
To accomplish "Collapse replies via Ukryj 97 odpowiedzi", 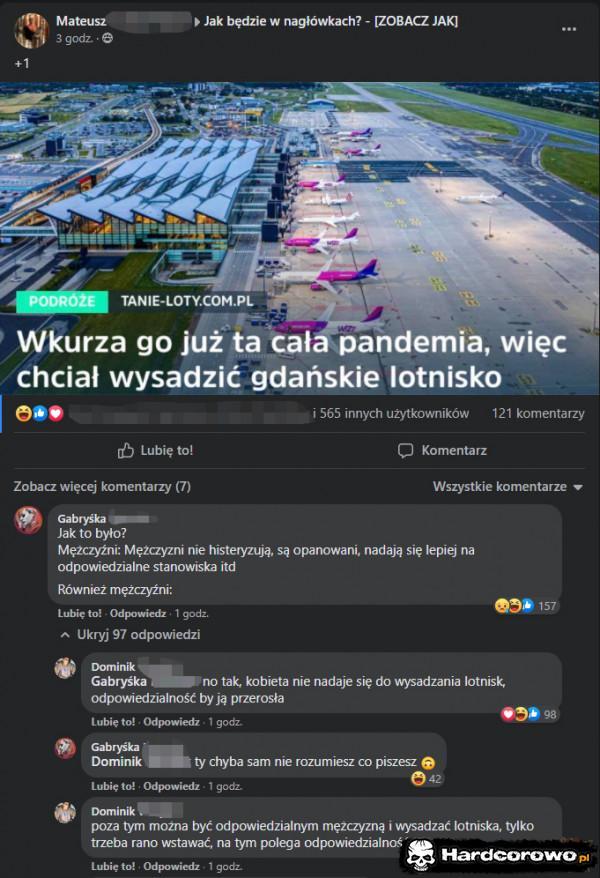I will click(130, 635).
